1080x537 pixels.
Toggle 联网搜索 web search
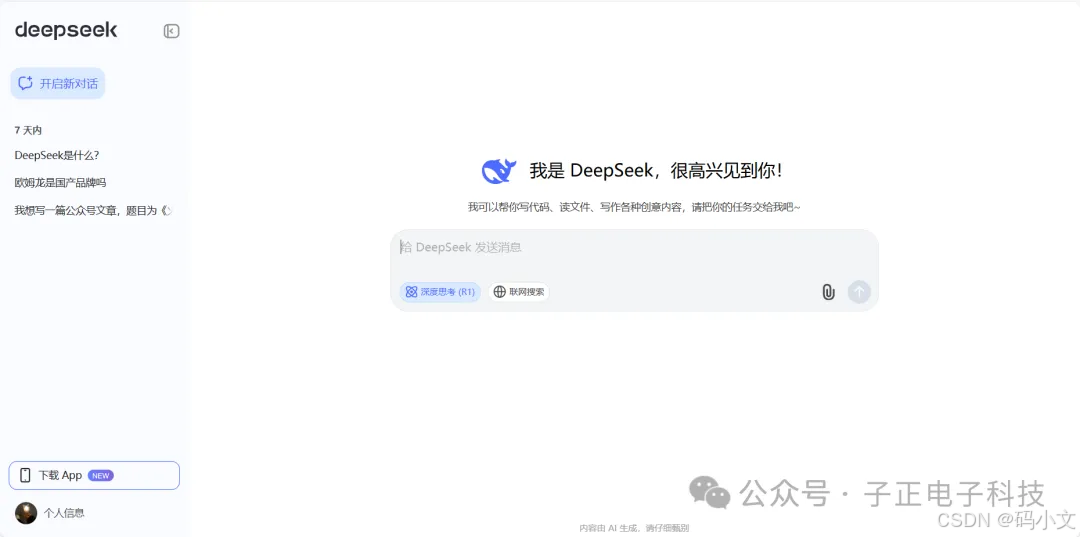519,292
